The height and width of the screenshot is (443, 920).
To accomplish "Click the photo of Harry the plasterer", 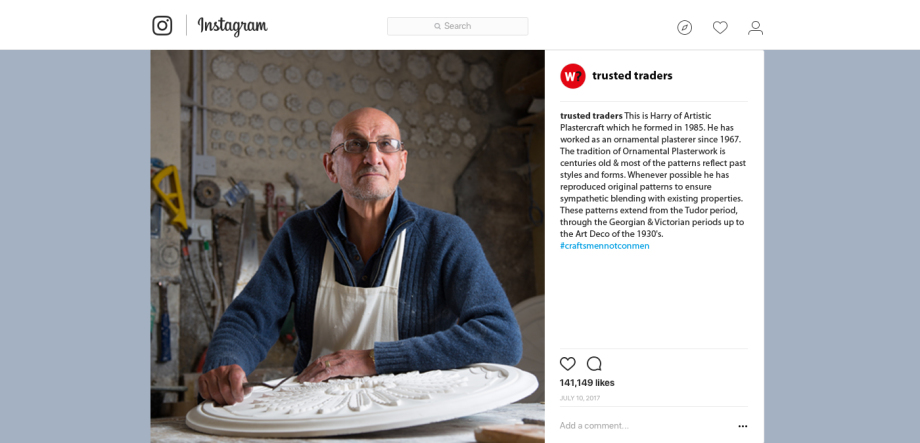I will 347,246.
